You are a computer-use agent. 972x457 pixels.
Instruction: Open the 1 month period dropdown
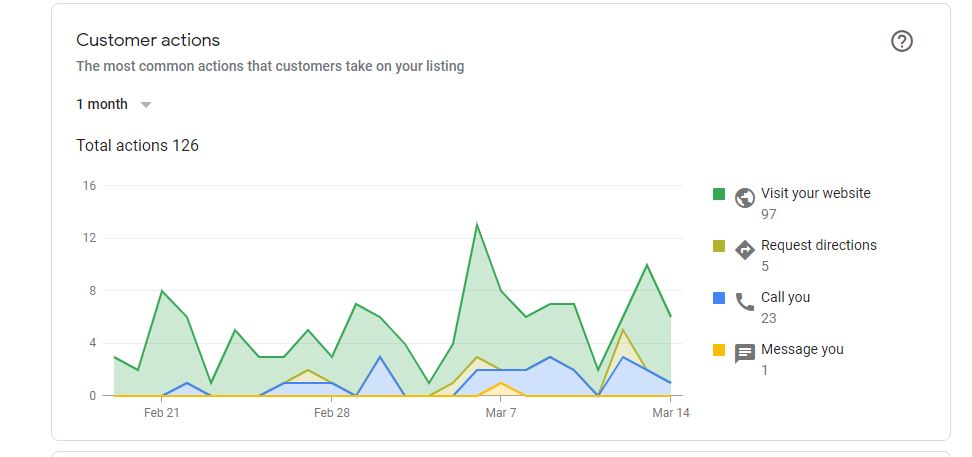(x=102, y=104)
